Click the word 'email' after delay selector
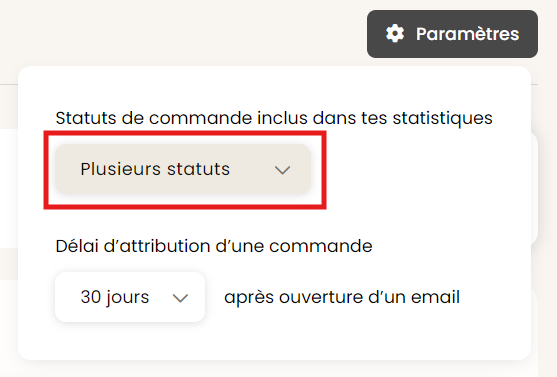 pyautogui.click(x=435, y=297)
